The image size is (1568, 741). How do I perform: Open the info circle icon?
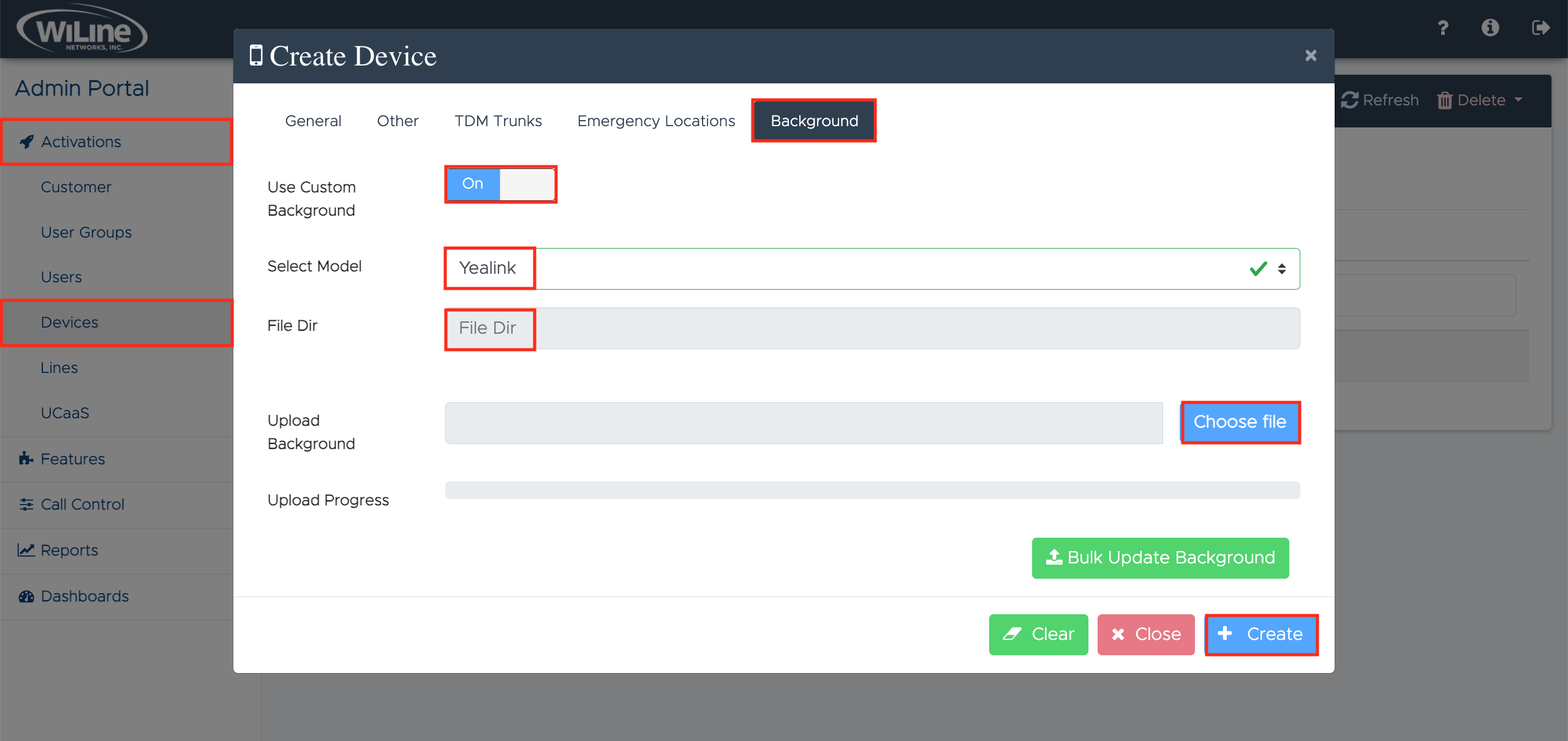pos(1490,28)
